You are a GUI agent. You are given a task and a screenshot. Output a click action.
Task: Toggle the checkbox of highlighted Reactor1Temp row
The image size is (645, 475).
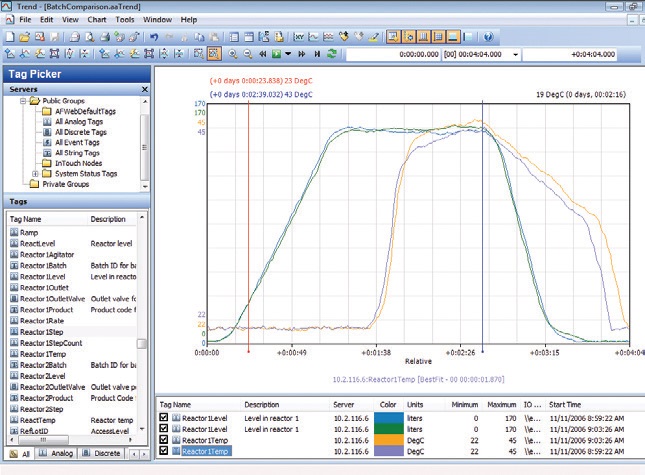(x=165, y=452)
